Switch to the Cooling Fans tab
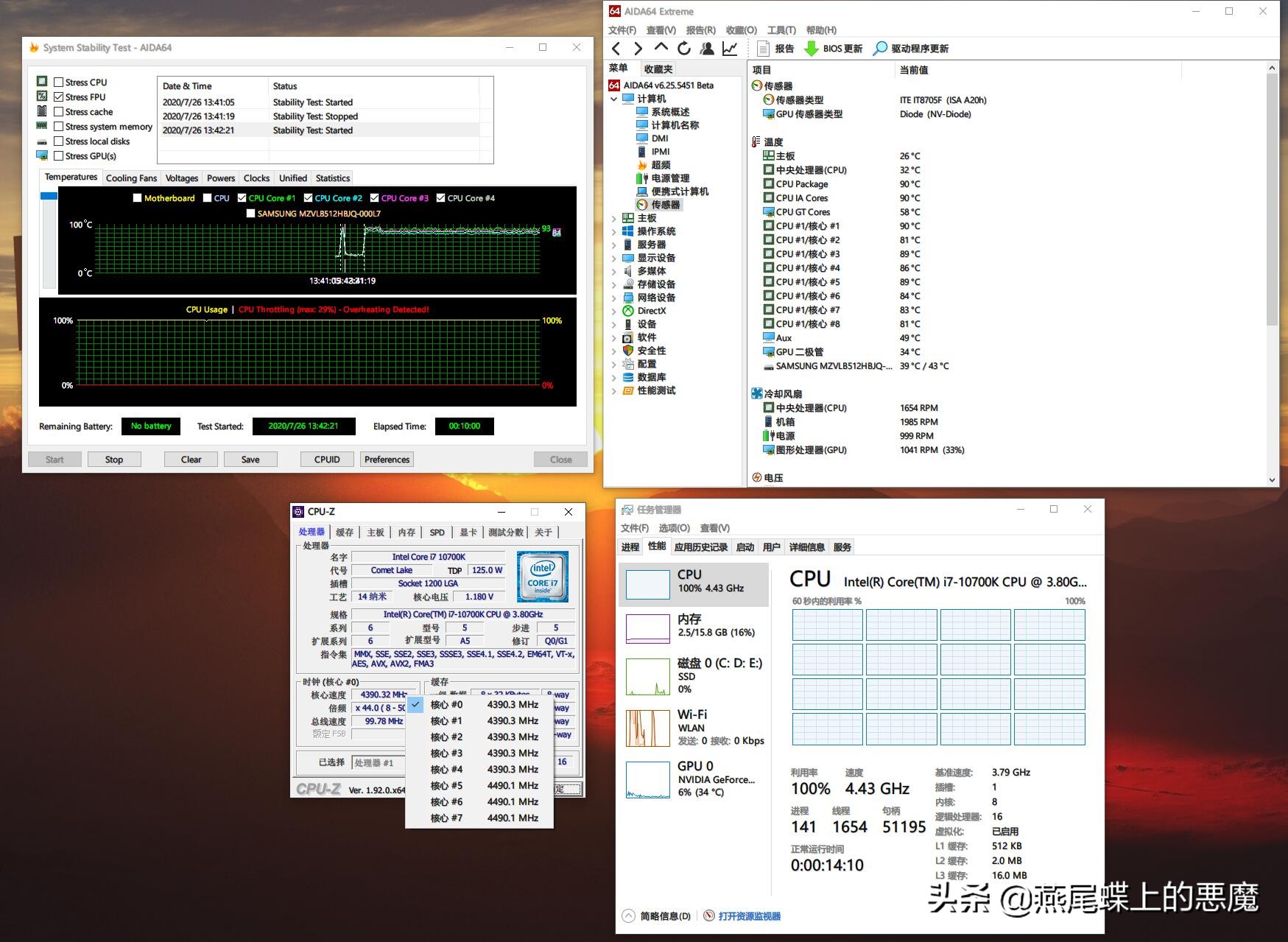 click(131, 178)
